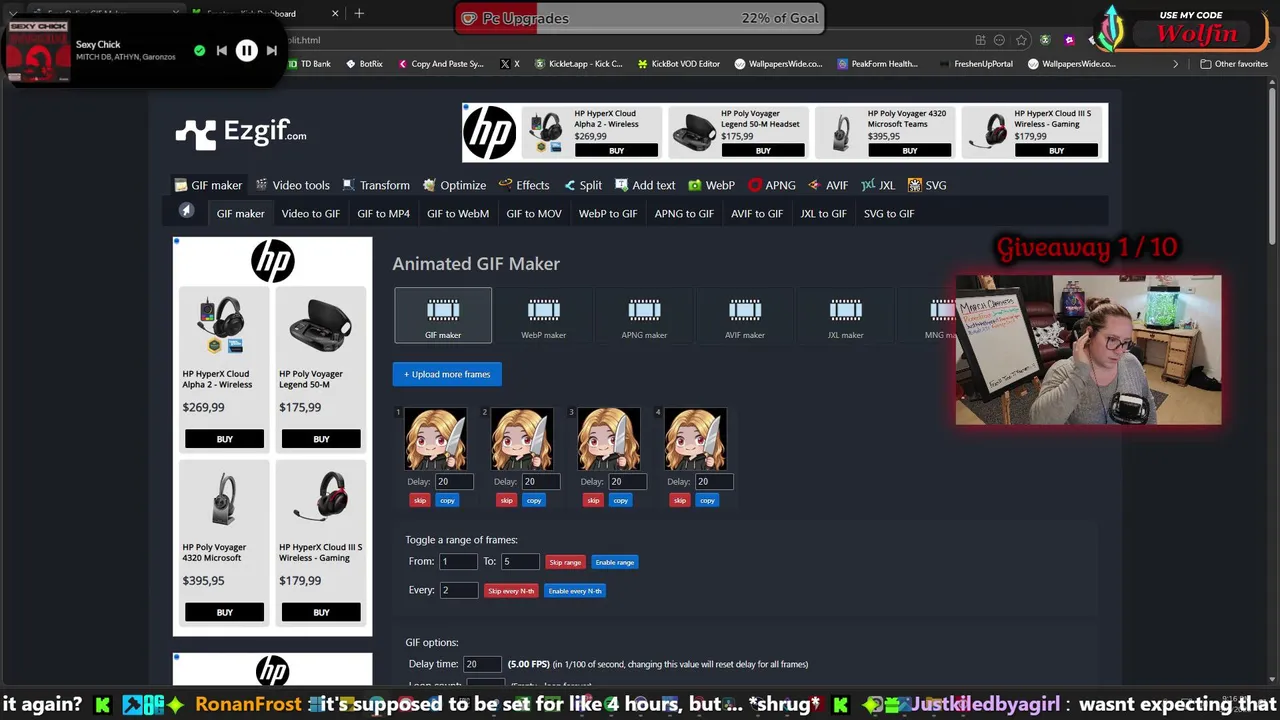Click the round icon left of submenu
1280x720 pixels.
tap(186, 210)
